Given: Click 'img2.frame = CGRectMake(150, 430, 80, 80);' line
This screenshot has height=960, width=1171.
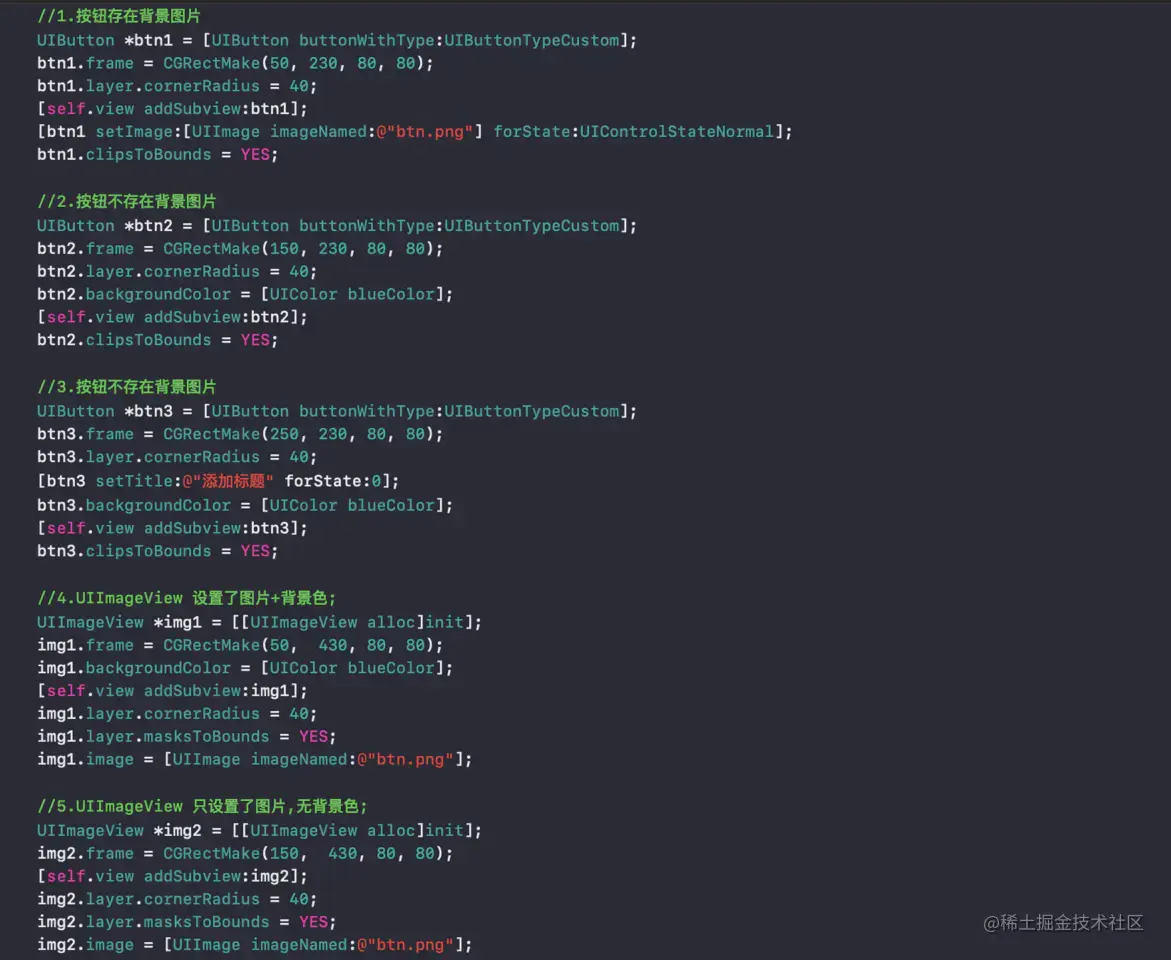Looking at the screenshot, I should click(245, 853).
